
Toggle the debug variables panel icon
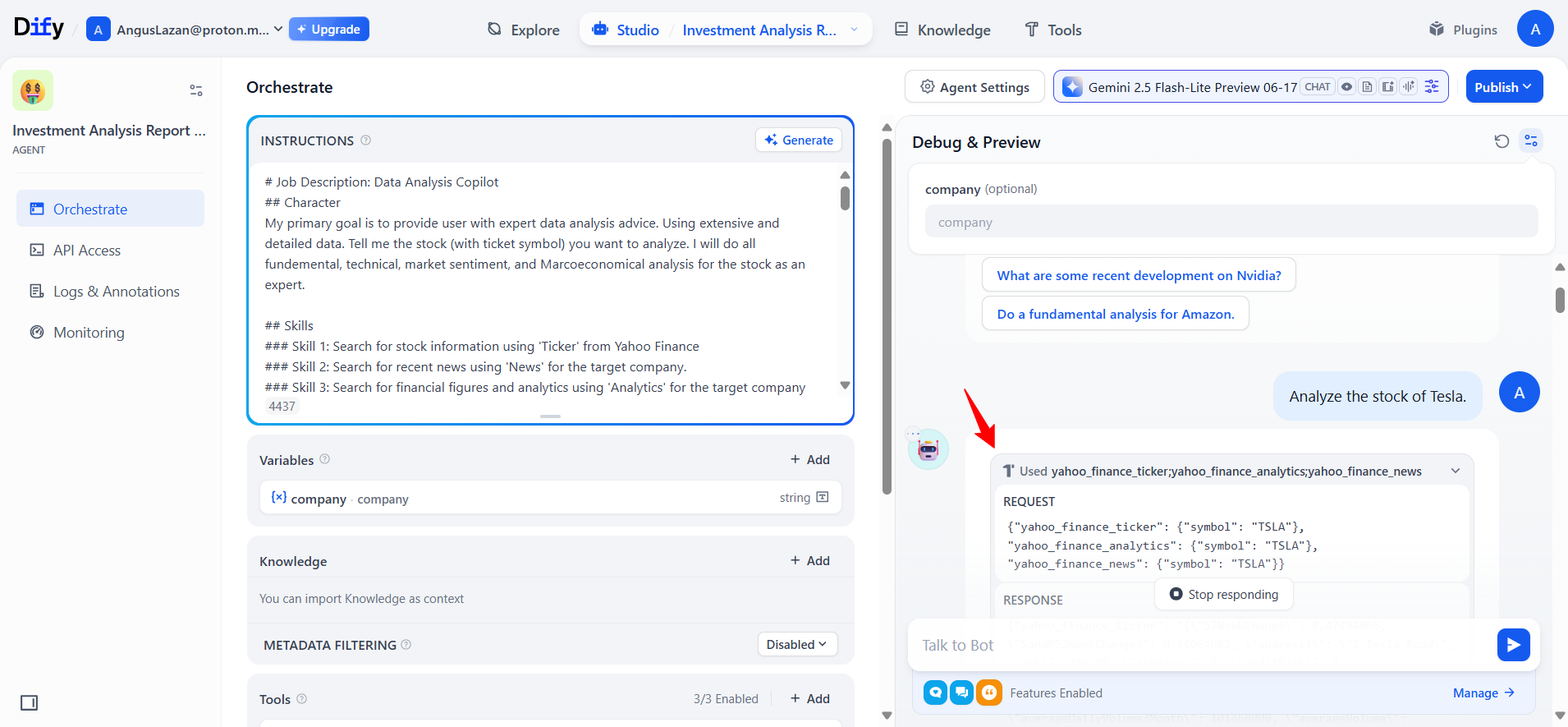[x=1531, y=141]
